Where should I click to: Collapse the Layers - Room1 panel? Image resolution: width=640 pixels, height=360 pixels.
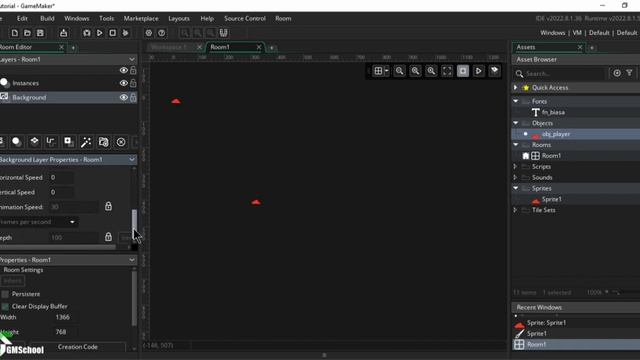(132, 59)
